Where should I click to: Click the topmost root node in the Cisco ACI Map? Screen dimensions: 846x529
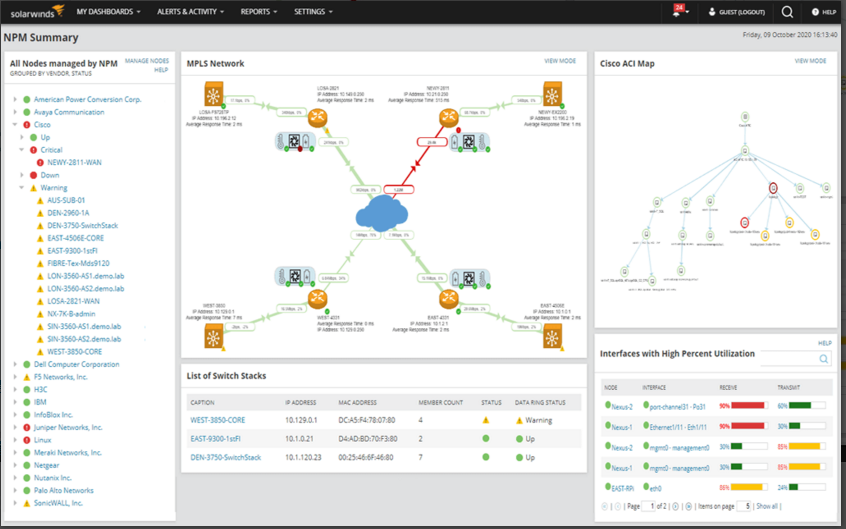(x=745, y=117)
